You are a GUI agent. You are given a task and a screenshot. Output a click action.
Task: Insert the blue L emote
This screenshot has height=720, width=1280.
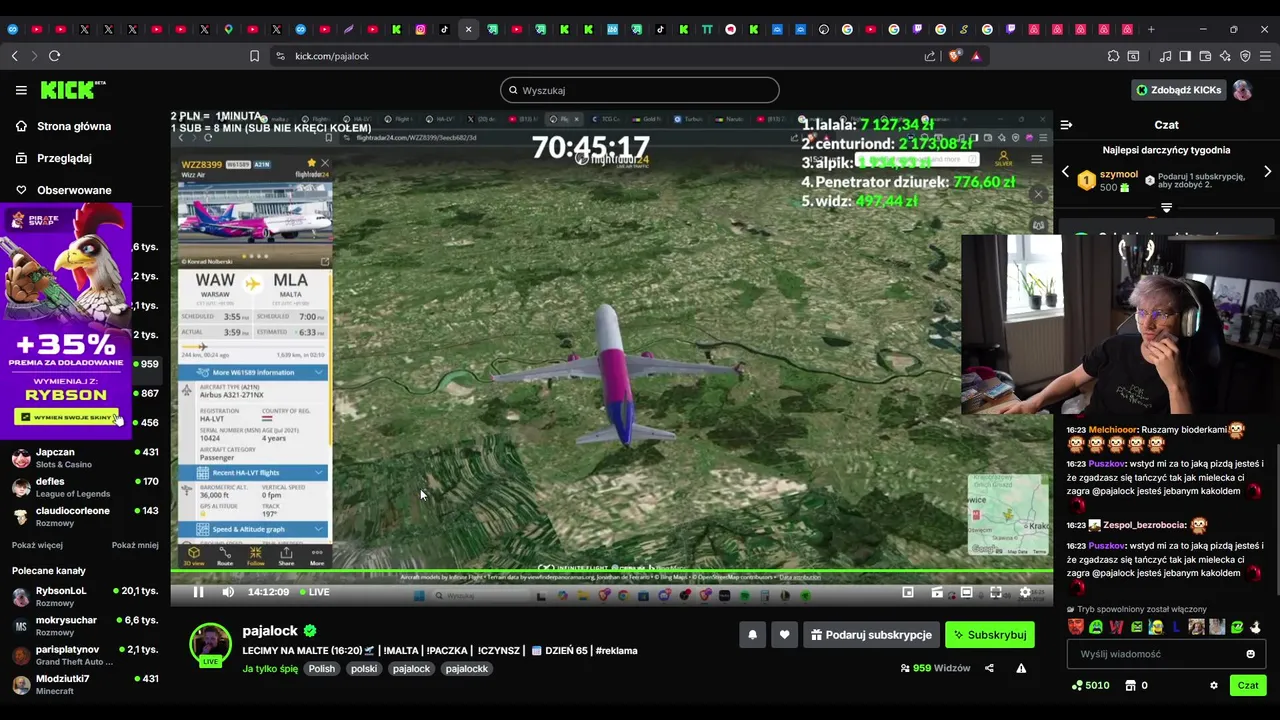[x=1176, y=628]
